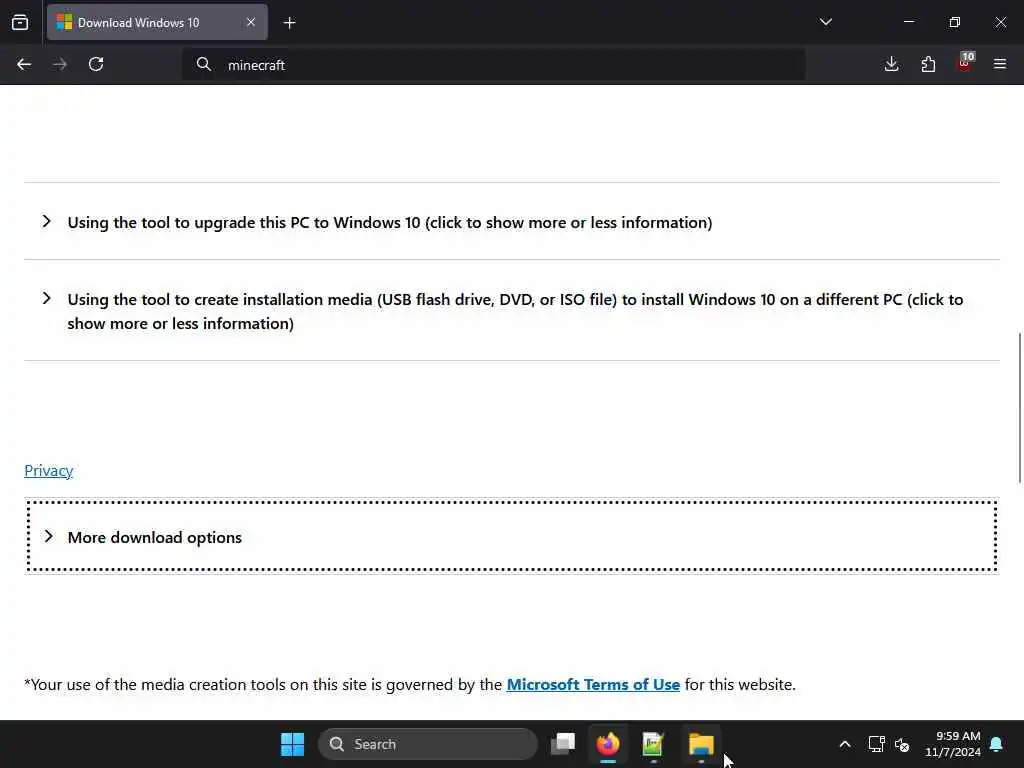Open the list all tabs dropdown

click(825, 22)
